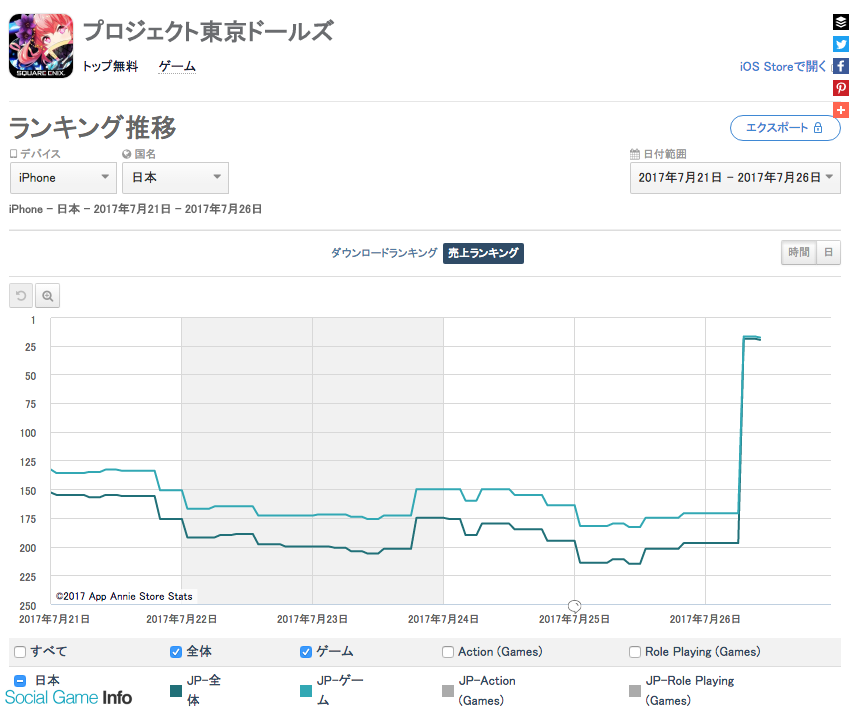Uncheck the ゲーム checkbox
This screenshot has width=852, height=710.
305,651
